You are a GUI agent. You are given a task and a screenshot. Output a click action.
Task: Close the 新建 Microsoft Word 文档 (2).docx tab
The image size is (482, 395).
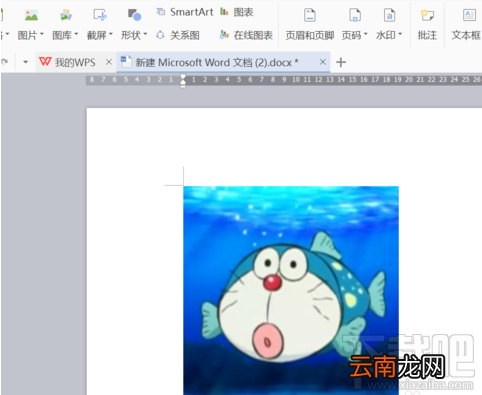pyautogui.click(x=322, y=62)
